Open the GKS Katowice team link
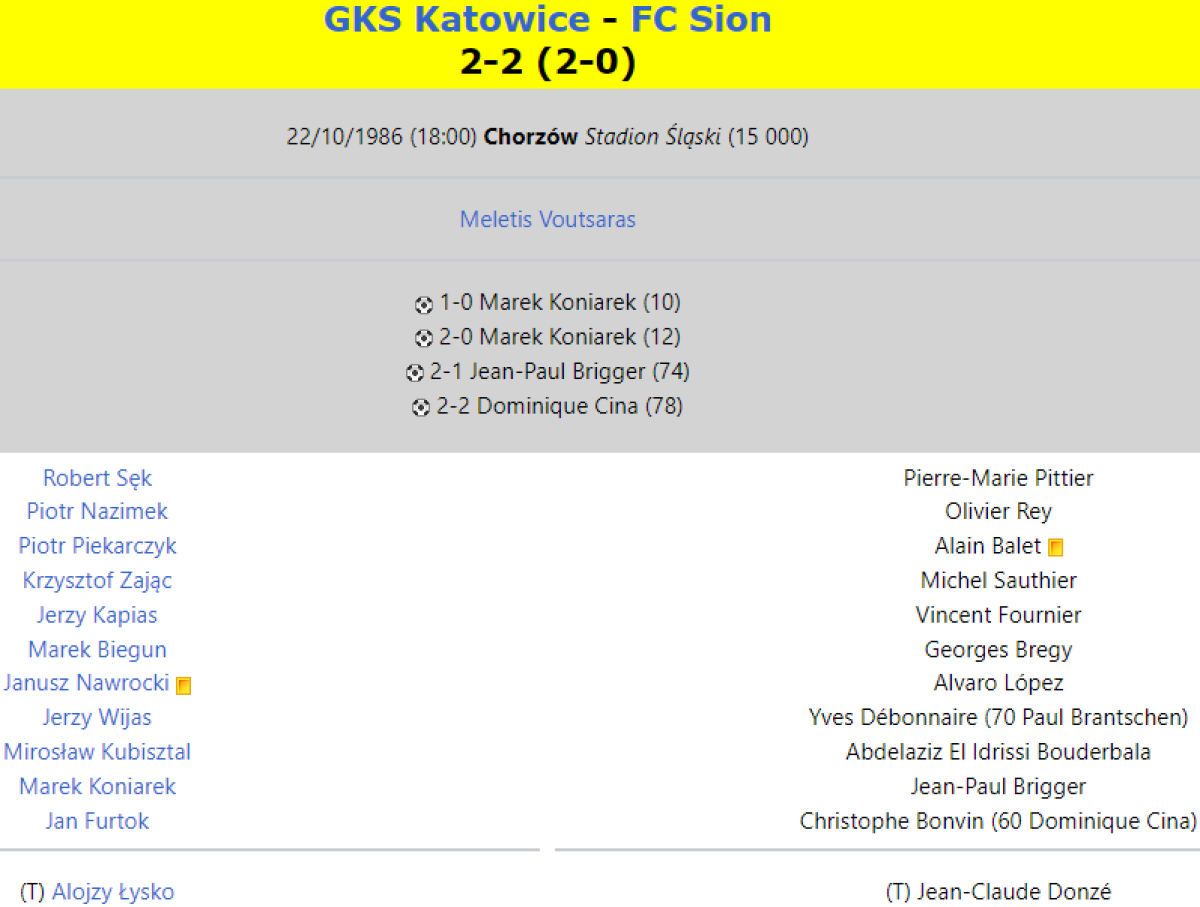 pos(456,19)
